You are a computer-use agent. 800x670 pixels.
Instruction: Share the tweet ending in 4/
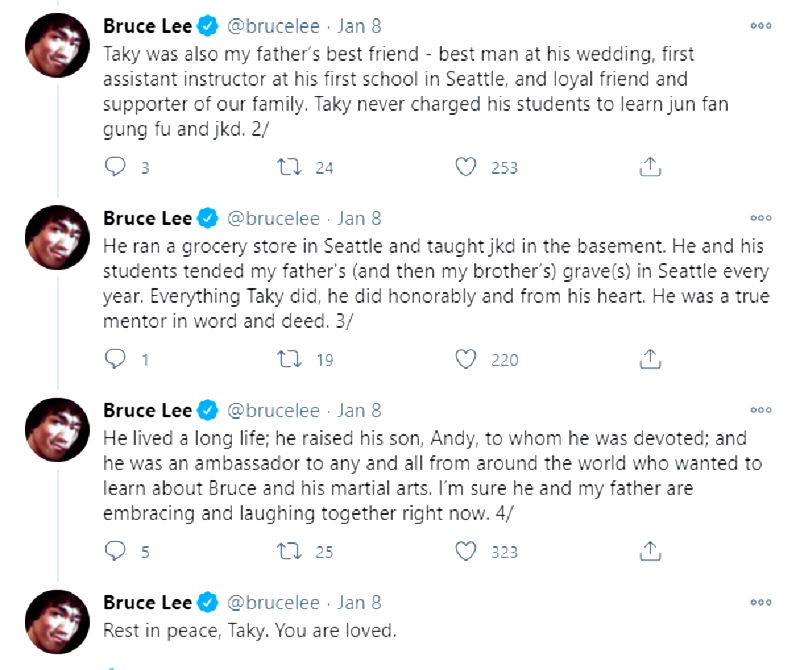tap(649, 549)
